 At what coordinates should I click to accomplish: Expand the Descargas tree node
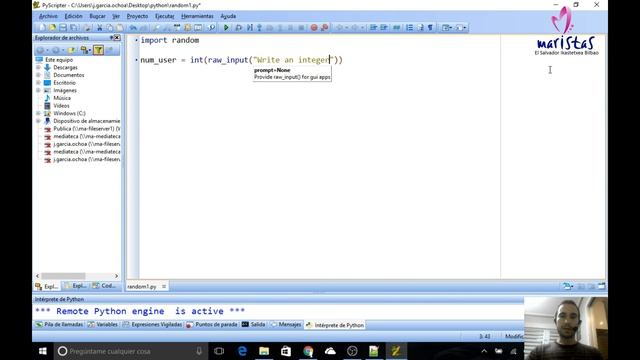(x=38, y=67)
